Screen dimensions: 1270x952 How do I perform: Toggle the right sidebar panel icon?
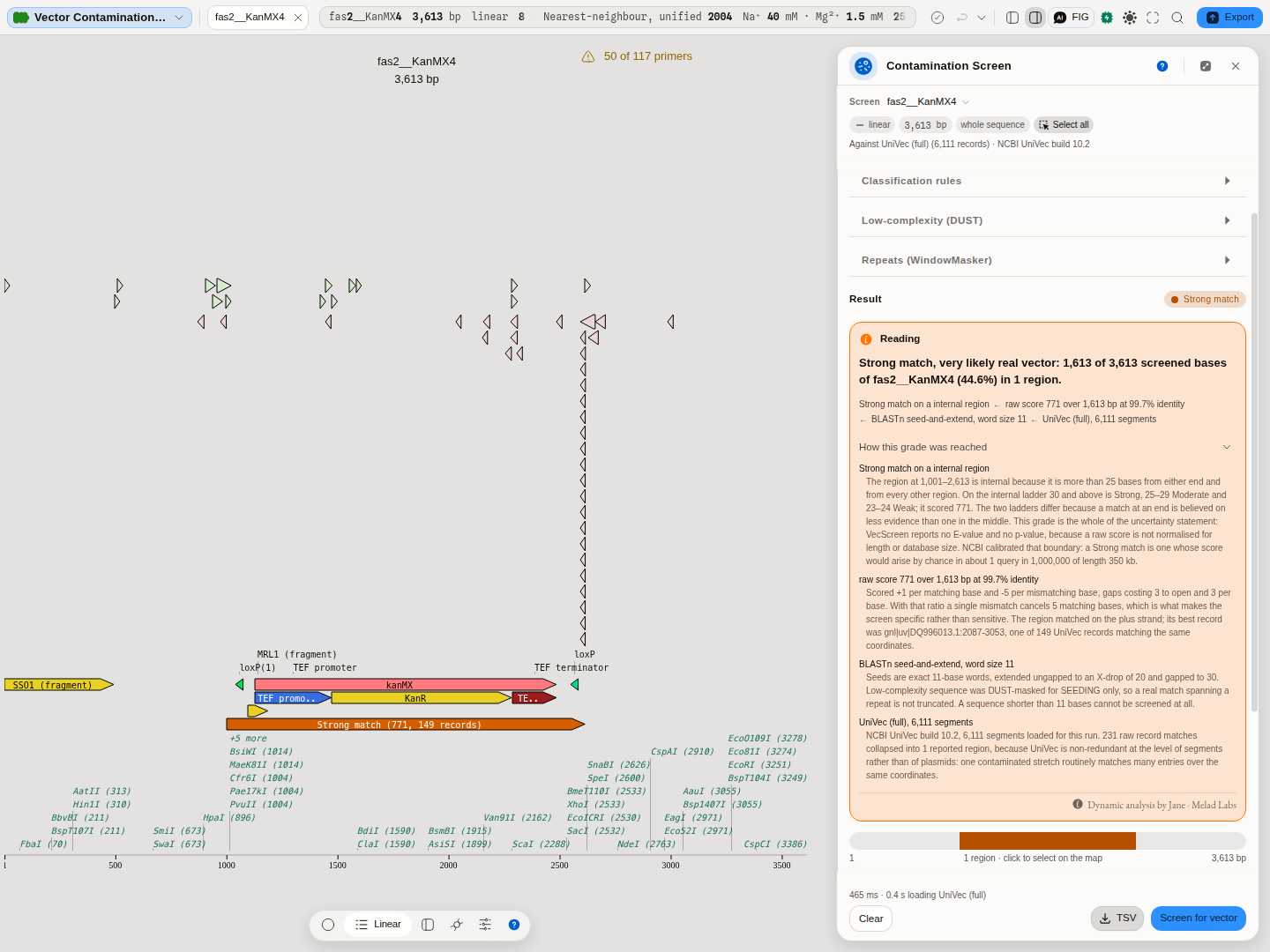click(1035, 18)
